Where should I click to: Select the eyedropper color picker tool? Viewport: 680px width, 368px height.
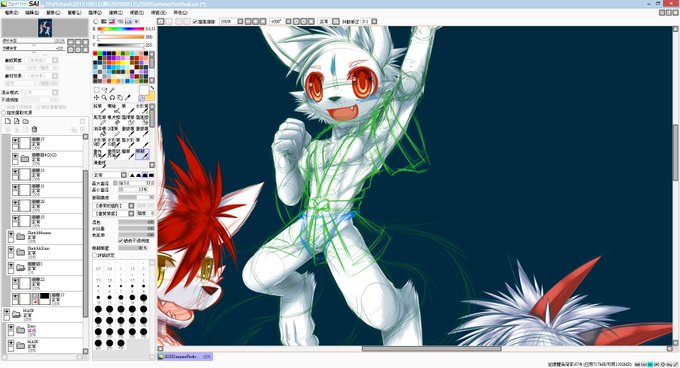coord(128,98)
